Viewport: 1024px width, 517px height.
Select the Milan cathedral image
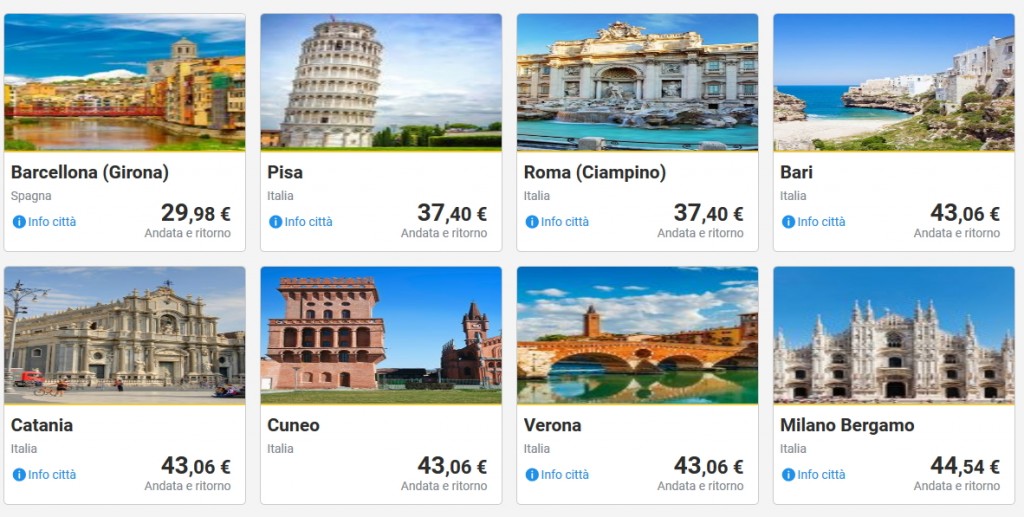point(894,334)
